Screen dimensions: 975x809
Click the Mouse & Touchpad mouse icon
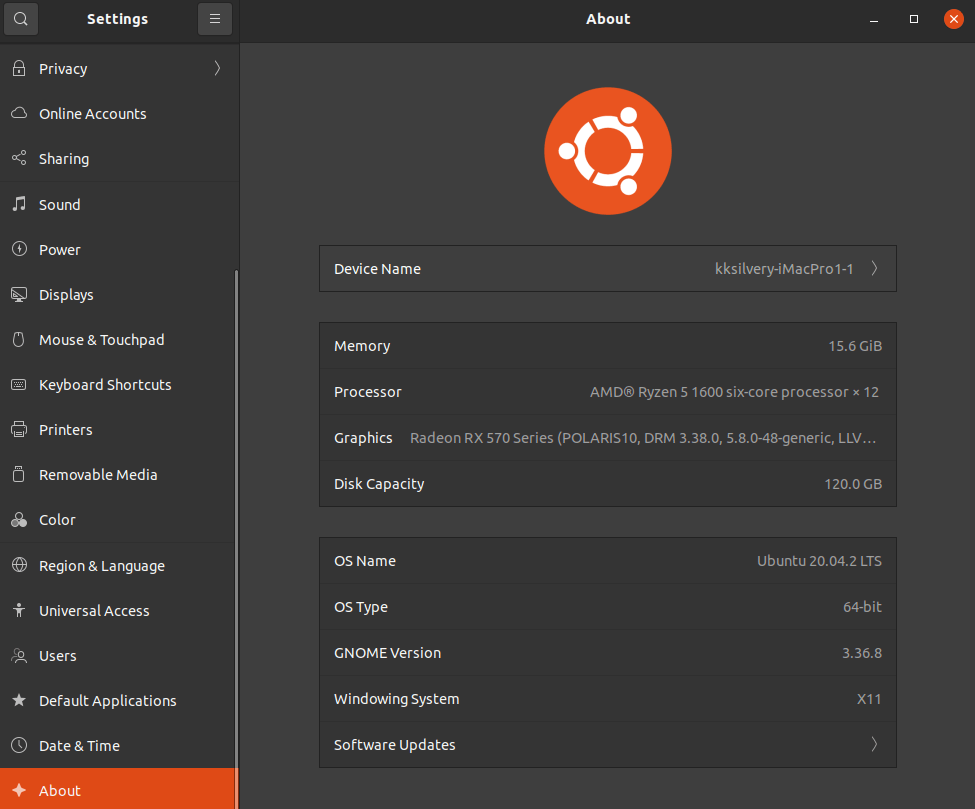click(x=19, y=339)
